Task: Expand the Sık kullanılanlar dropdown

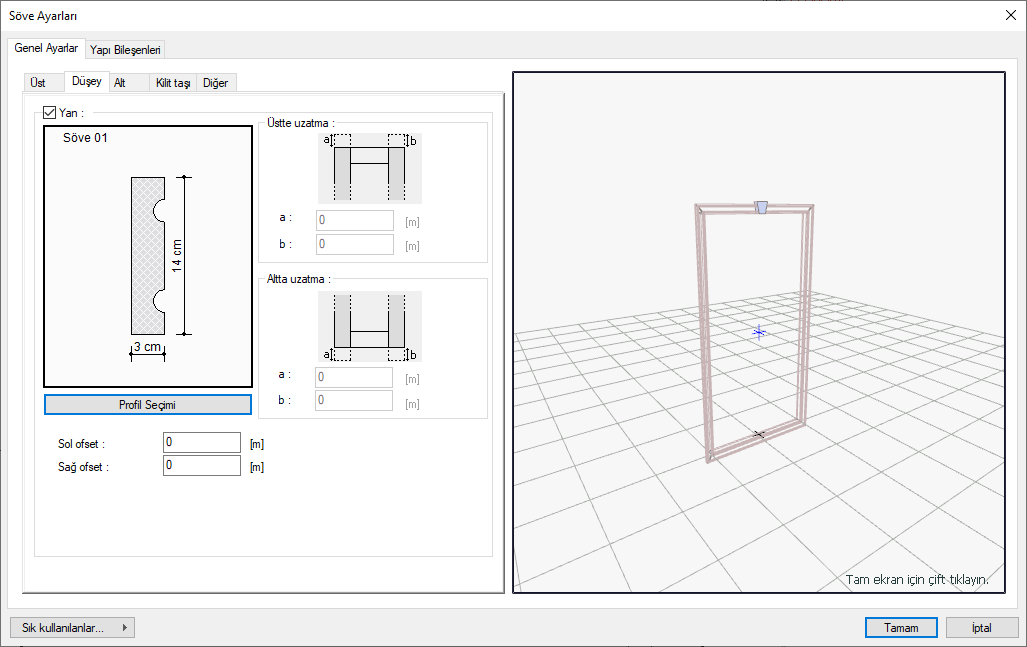Action: click(x=72, y=628)
